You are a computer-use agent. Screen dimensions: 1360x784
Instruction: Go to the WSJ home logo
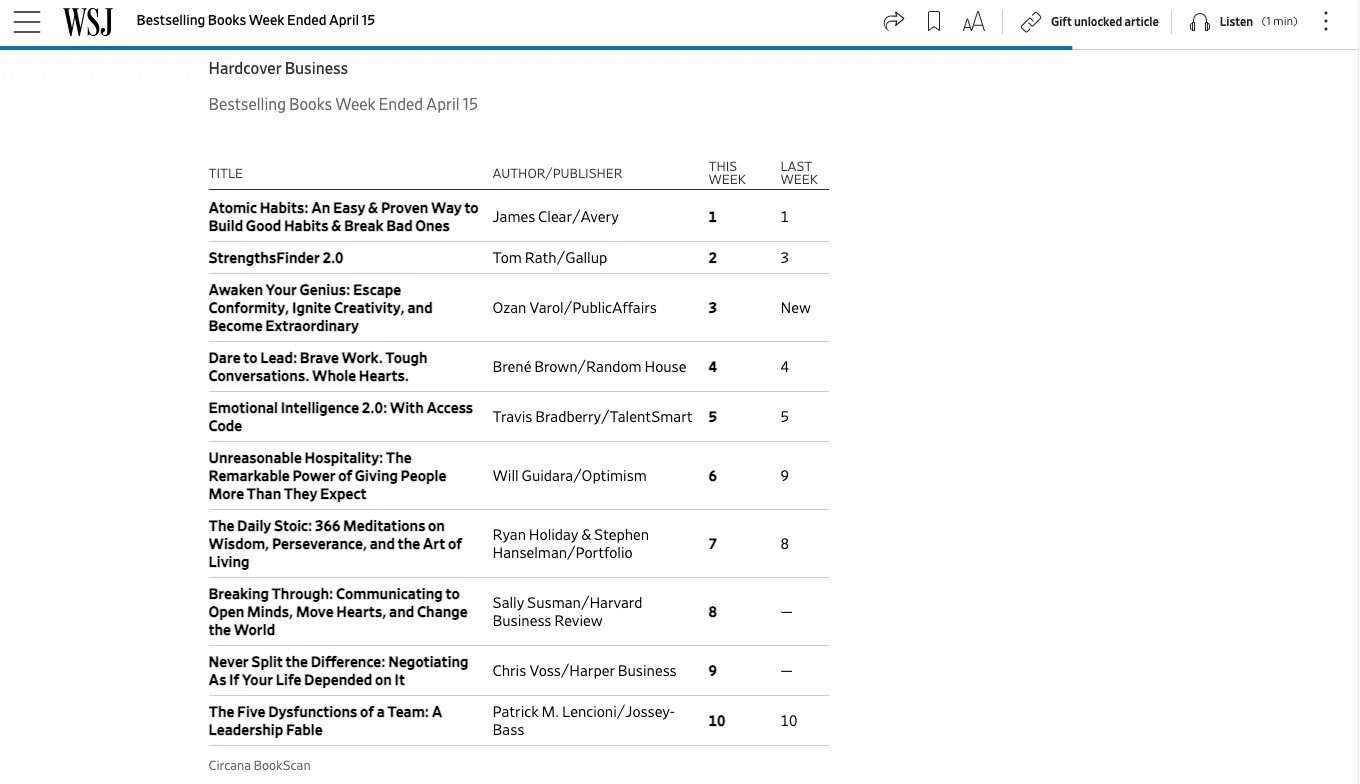[x=88, y=21]
